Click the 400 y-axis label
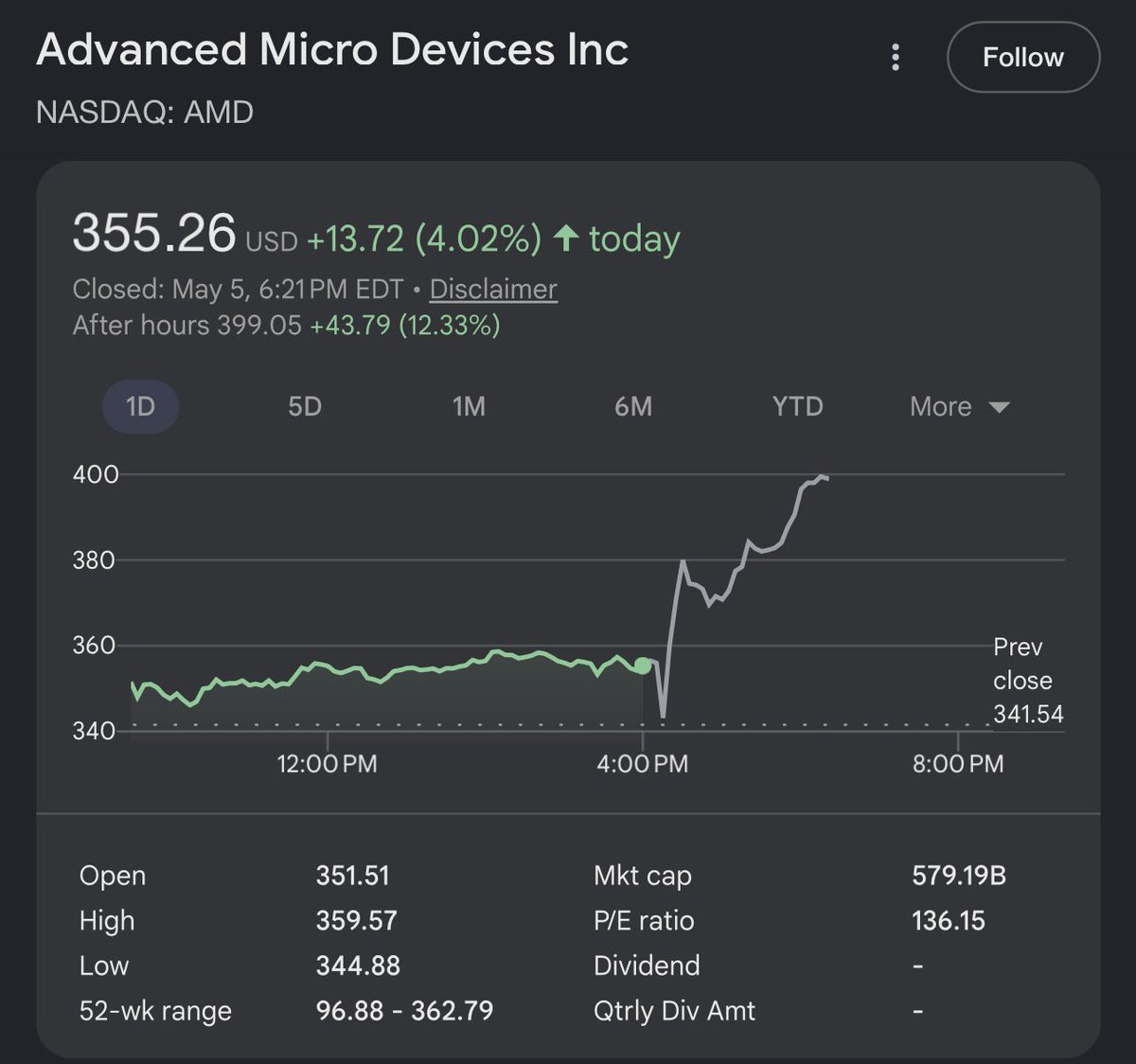This screenshot has width=1136, height=1064. (96, 474)
